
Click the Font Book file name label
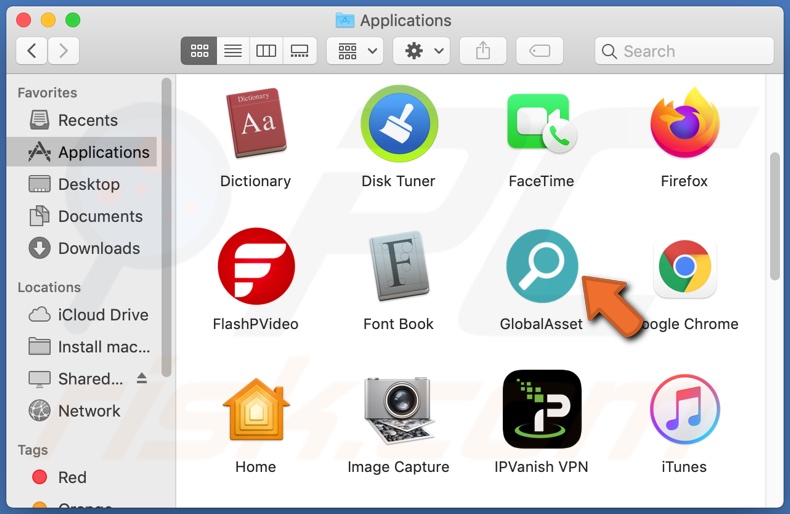tap(398, 324)
